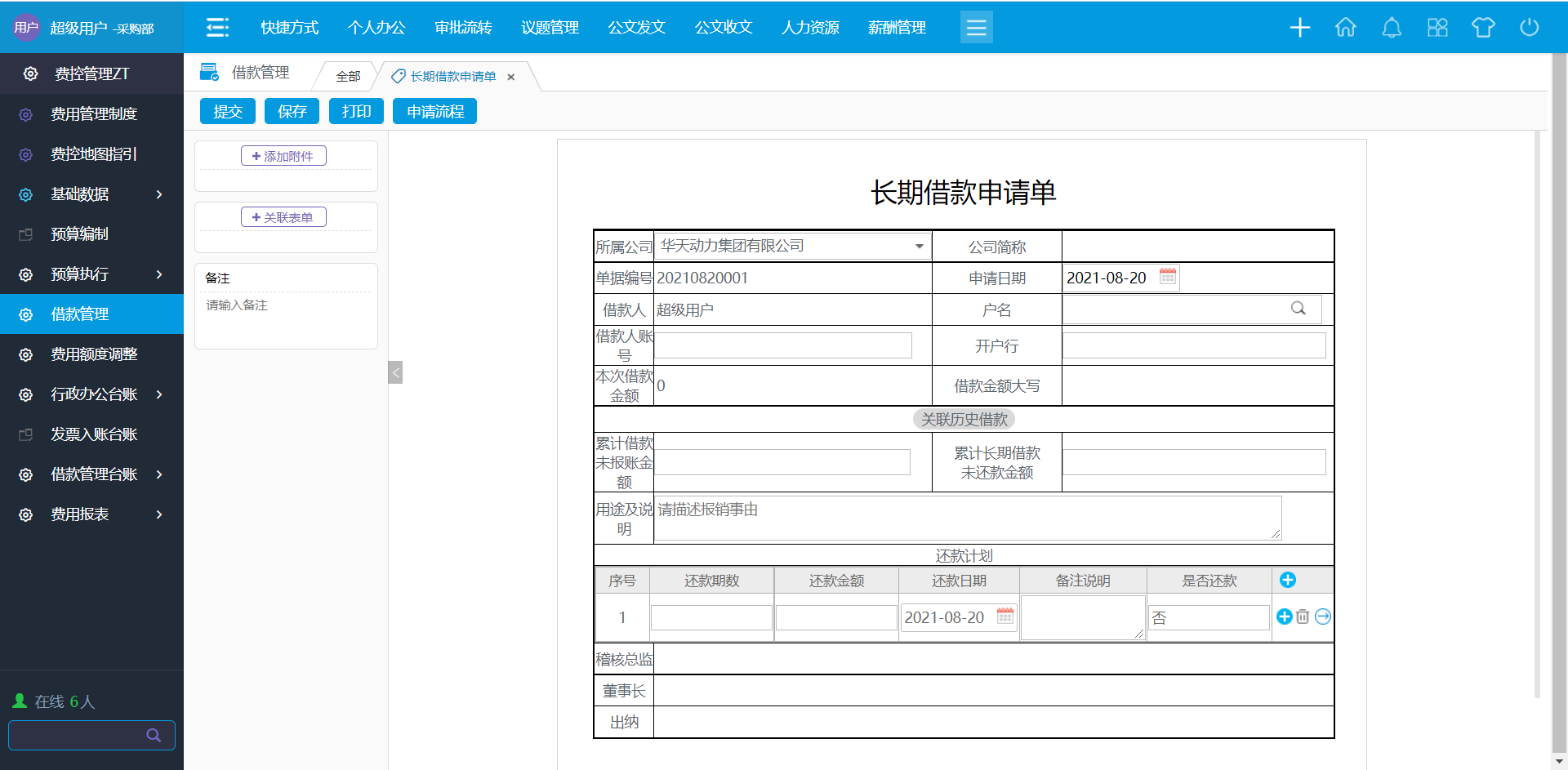The width and height of the screenshot is (1568, 770).
Task: Collapse left attachment panel arrow
Action: (395, 372)
